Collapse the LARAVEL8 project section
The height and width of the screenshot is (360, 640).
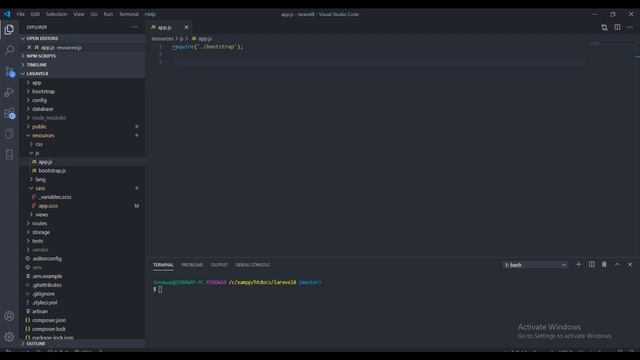[x=82, y=73]
